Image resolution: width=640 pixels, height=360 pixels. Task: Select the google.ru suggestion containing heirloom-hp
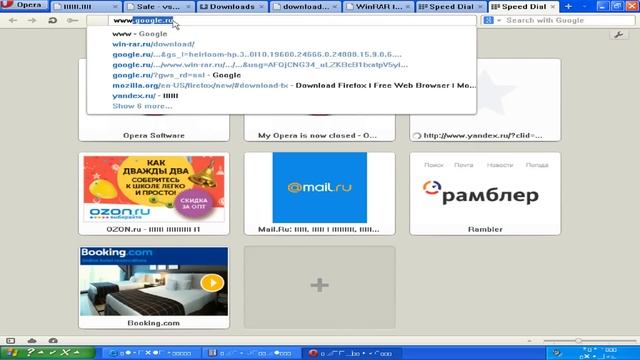282,54
